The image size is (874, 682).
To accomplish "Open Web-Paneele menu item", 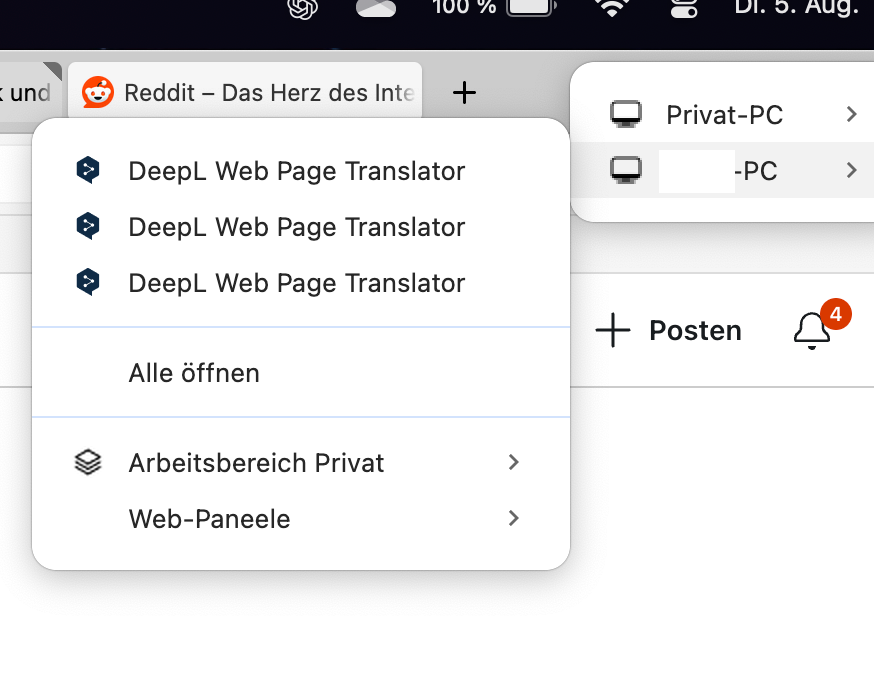I will click(x=301, y=519).
